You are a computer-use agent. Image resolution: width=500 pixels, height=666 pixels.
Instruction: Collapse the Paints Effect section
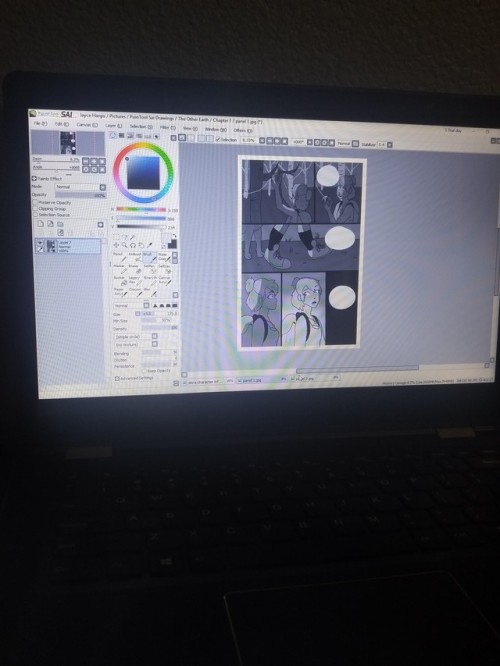tap(34, 178)
